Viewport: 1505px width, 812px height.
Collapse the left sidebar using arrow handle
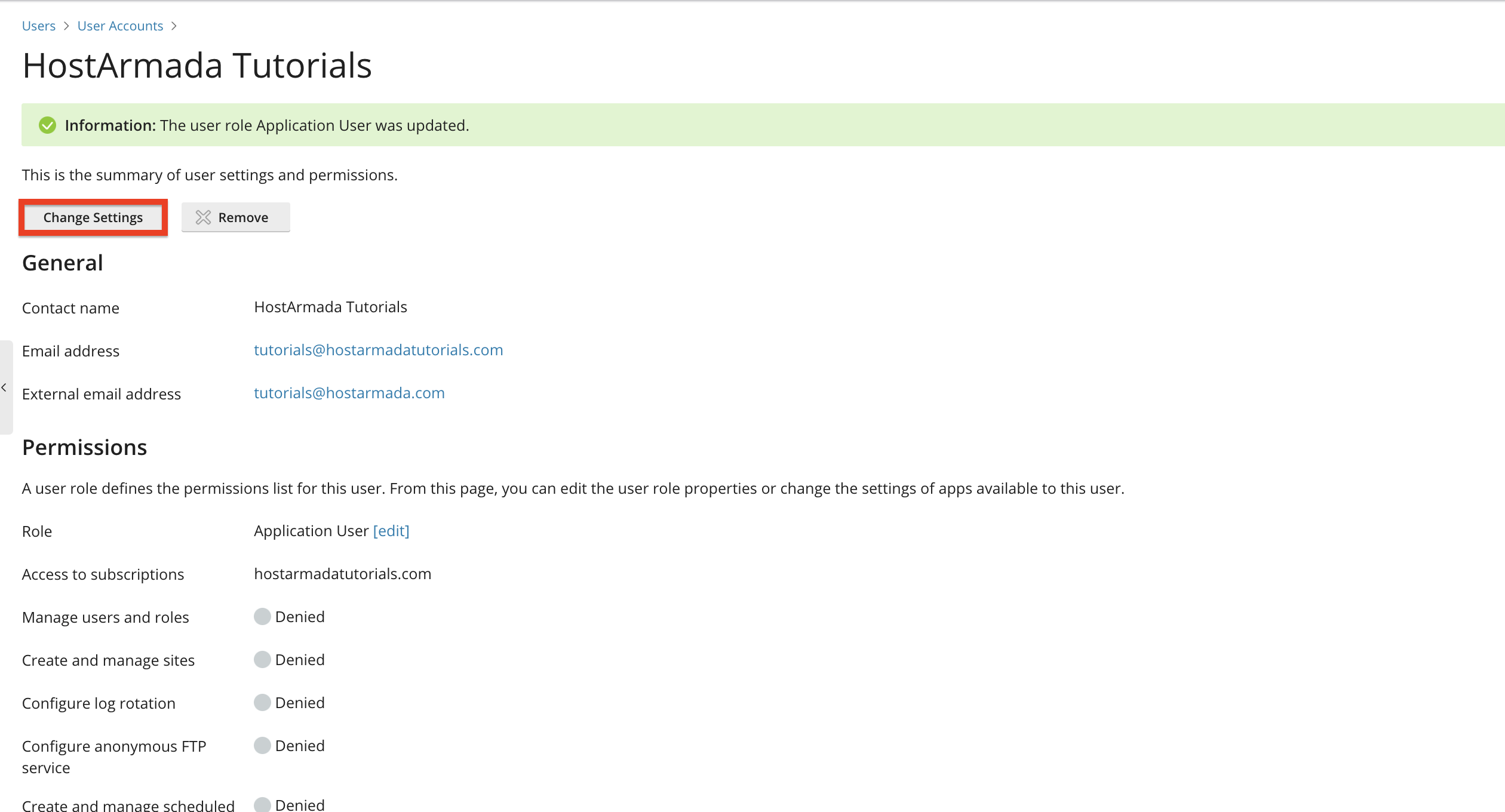point(5,387)
